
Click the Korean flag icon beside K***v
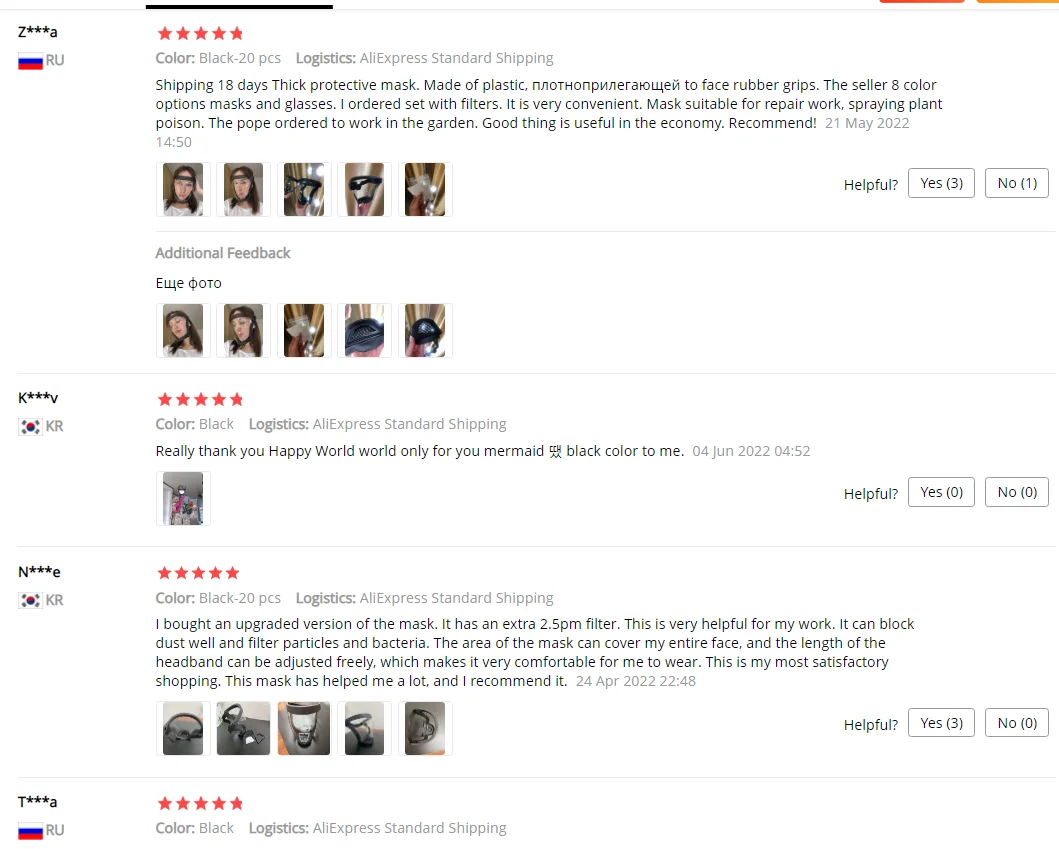click(x=30, y=427)
